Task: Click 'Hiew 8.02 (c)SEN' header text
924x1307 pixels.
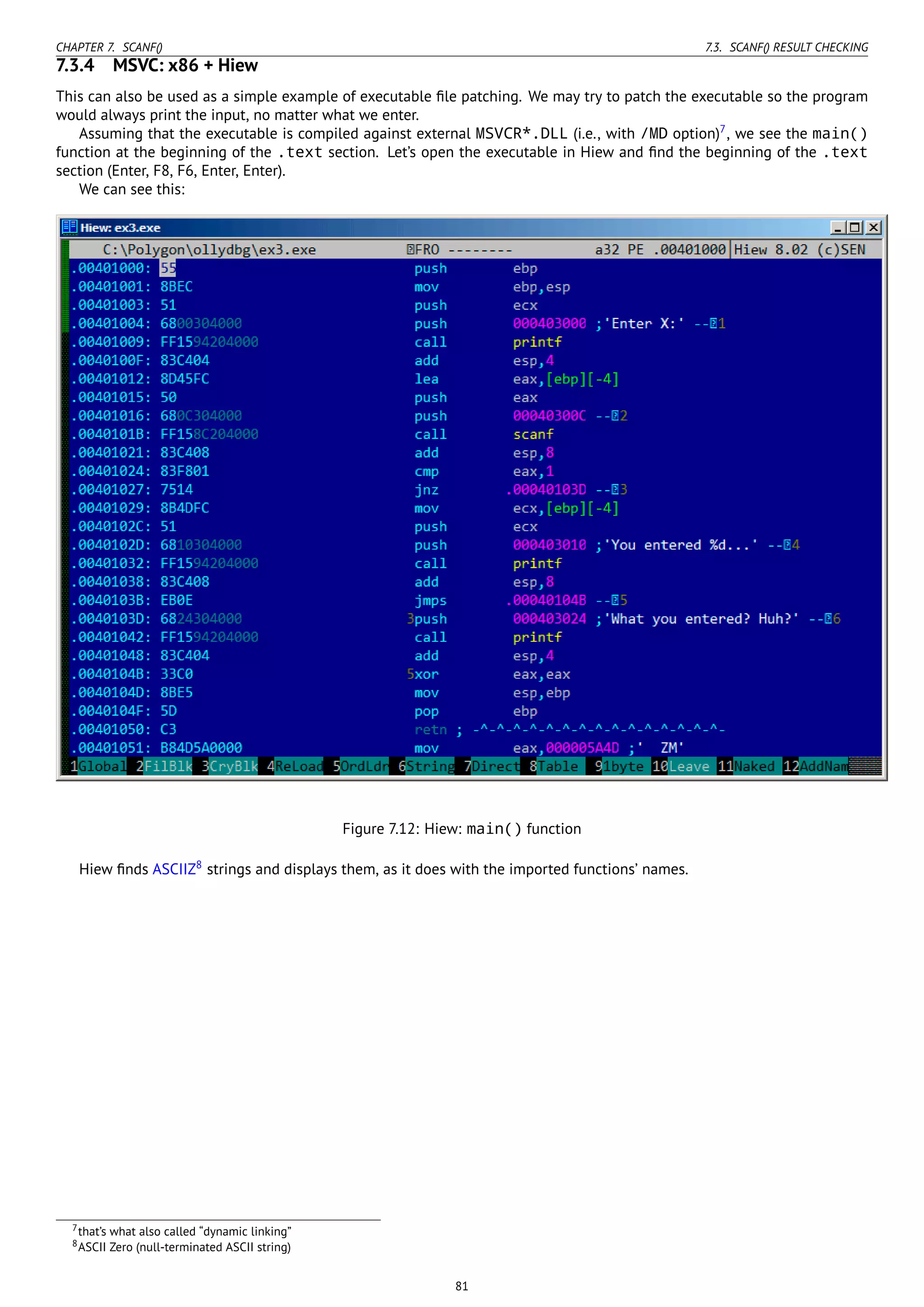Action: point(799,249)
